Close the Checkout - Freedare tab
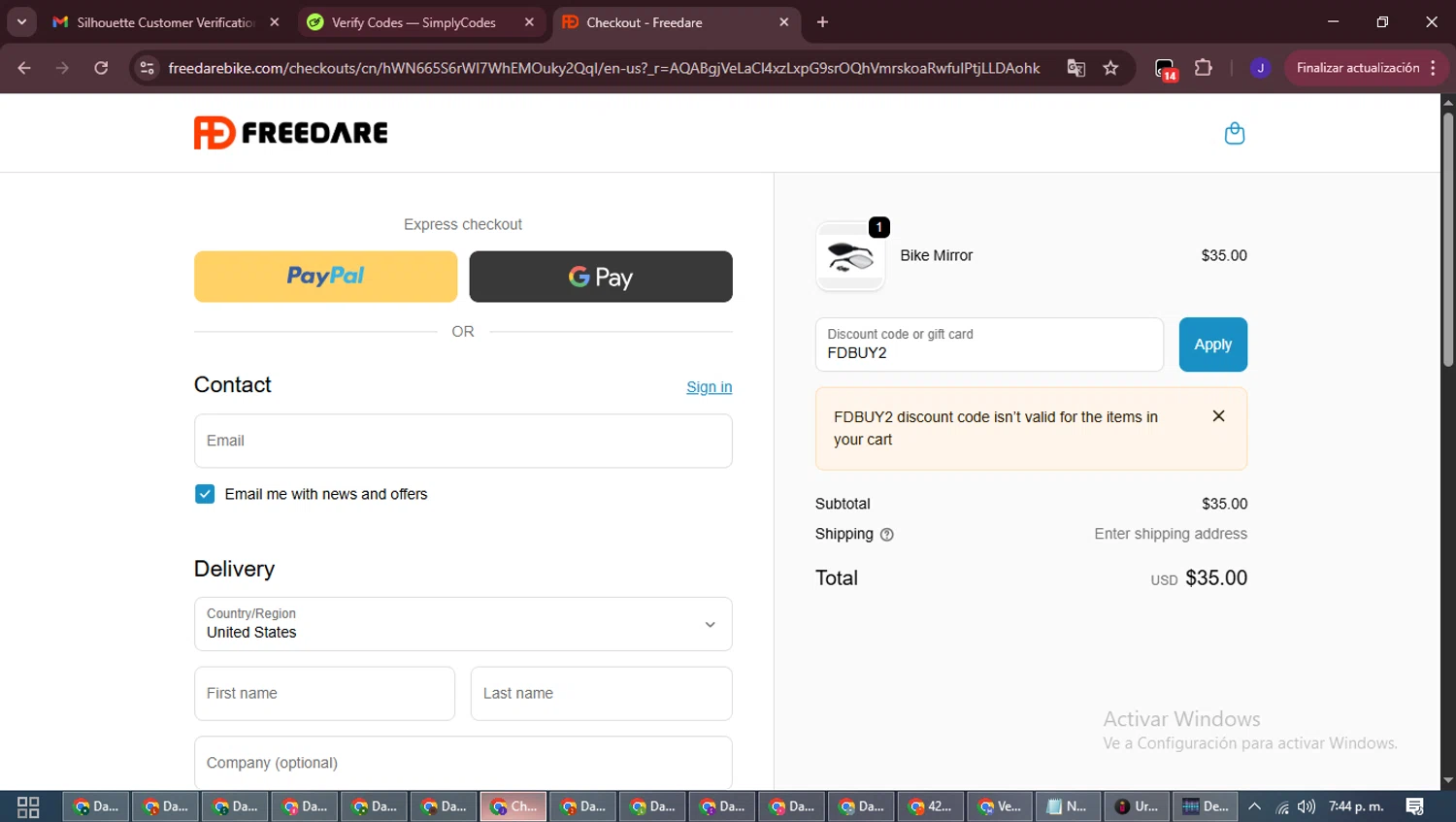This screenshot has width=1456, height=822. [x=784, y=22]
